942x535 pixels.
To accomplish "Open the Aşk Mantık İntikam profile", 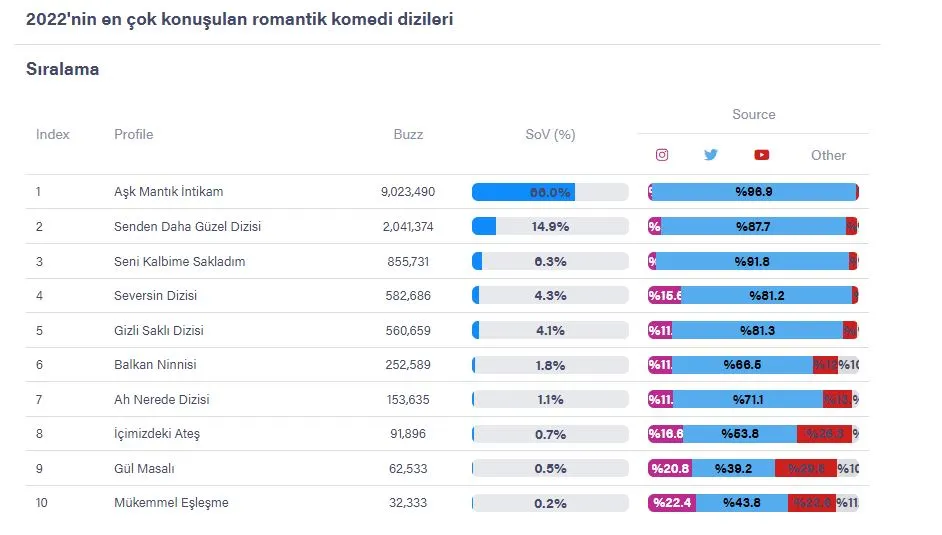I will point(168,192).
